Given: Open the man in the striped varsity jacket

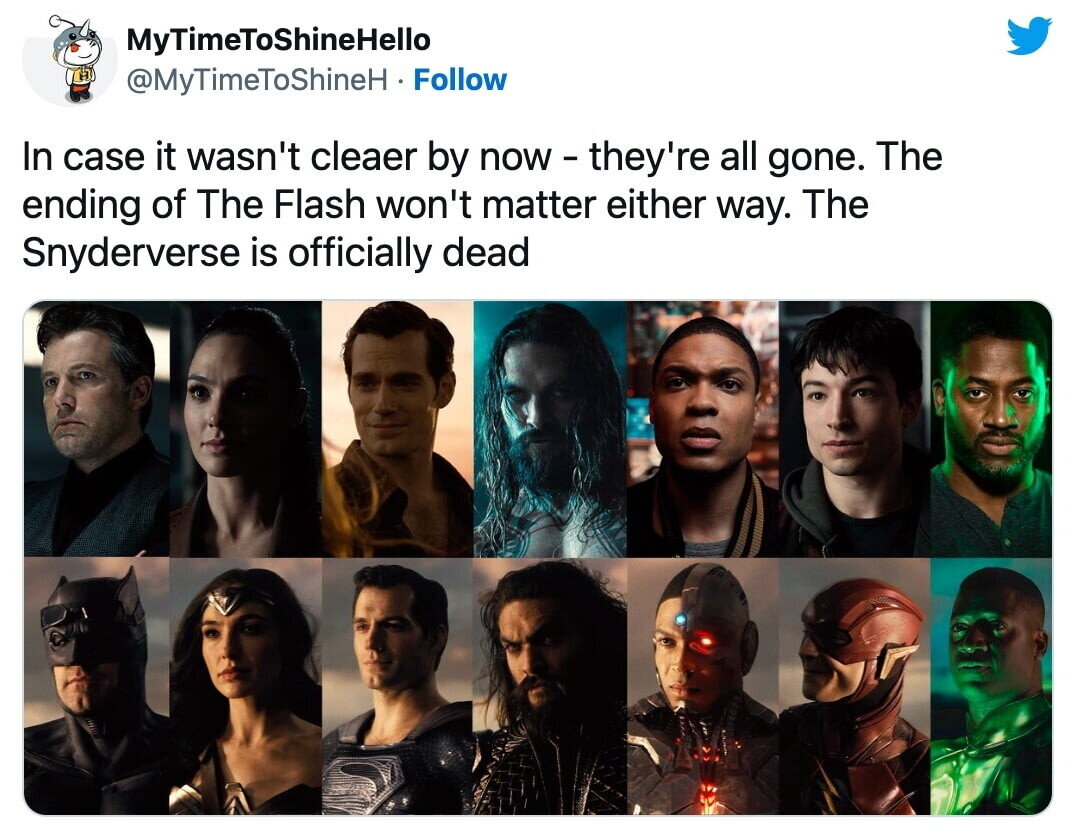Looking at the screenshot, I should pyautogui.click(x=703, y=429).
